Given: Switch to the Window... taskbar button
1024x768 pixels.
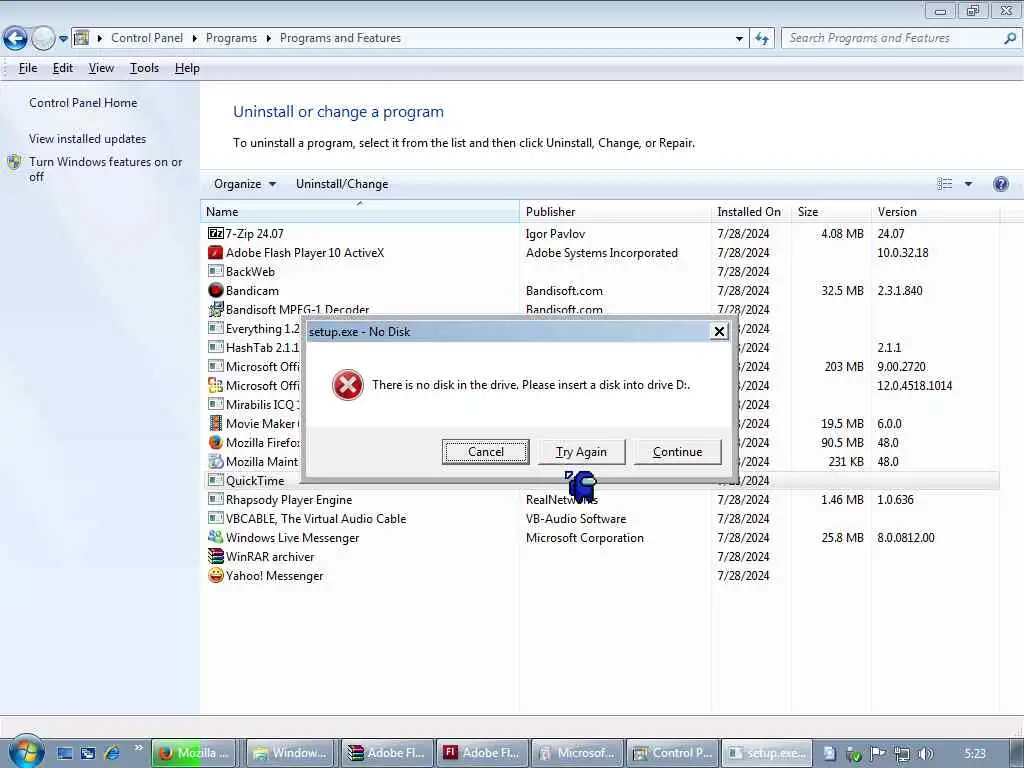Looking at the screenshot, I should (x=290, y=753).
